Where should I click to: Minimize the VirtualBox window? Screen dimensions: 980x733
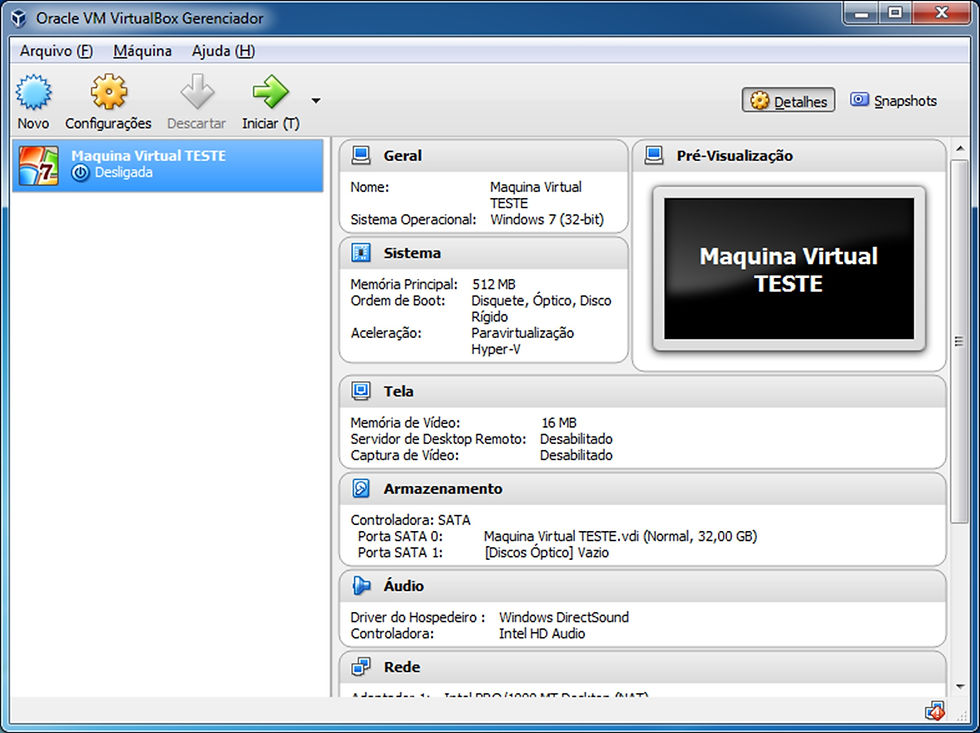pyautogui.click(x=862, y=12)
